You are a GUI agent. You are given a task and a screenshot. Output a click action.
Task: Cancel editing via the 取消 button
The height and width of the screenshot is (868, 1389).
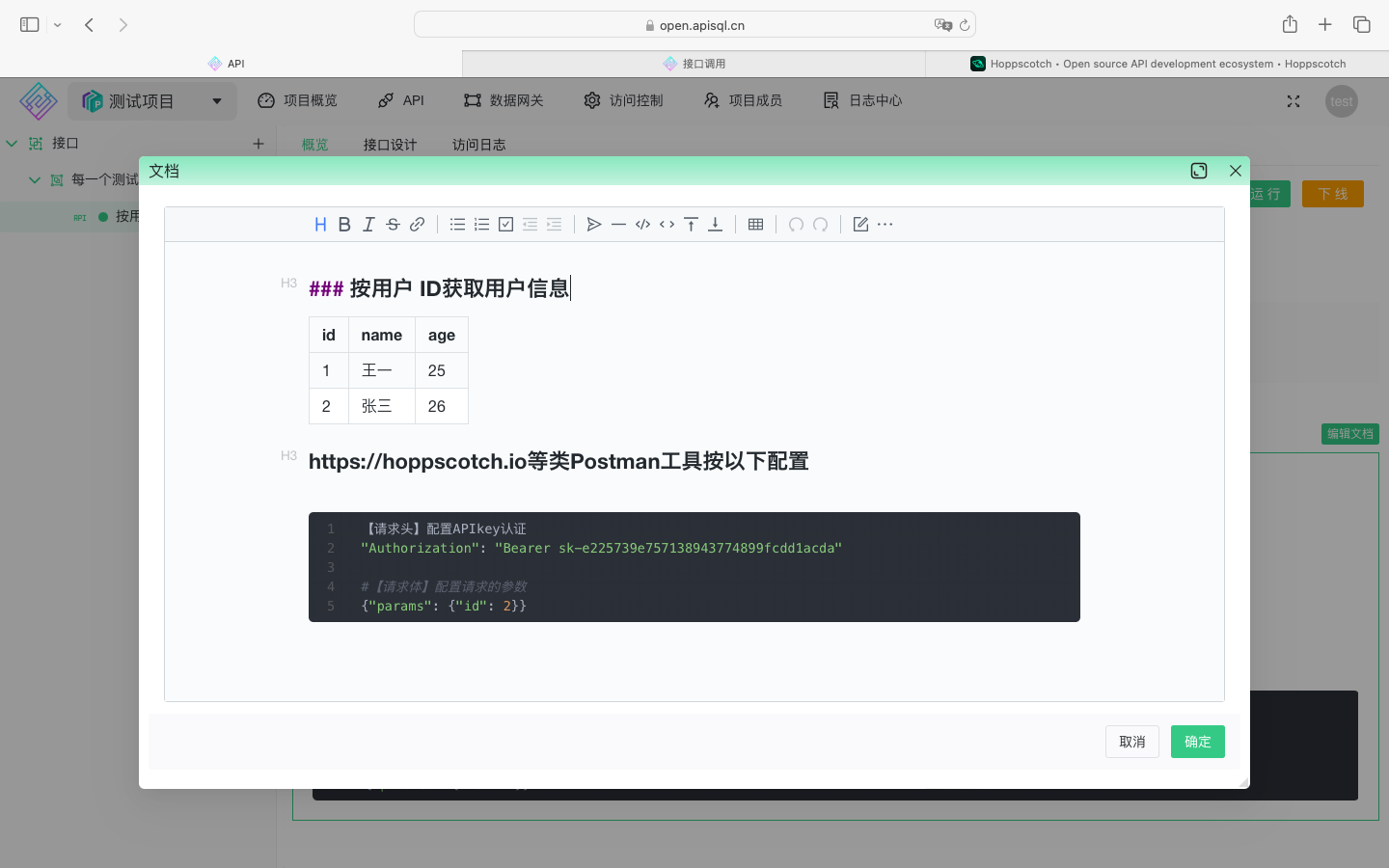(1131, 742)
